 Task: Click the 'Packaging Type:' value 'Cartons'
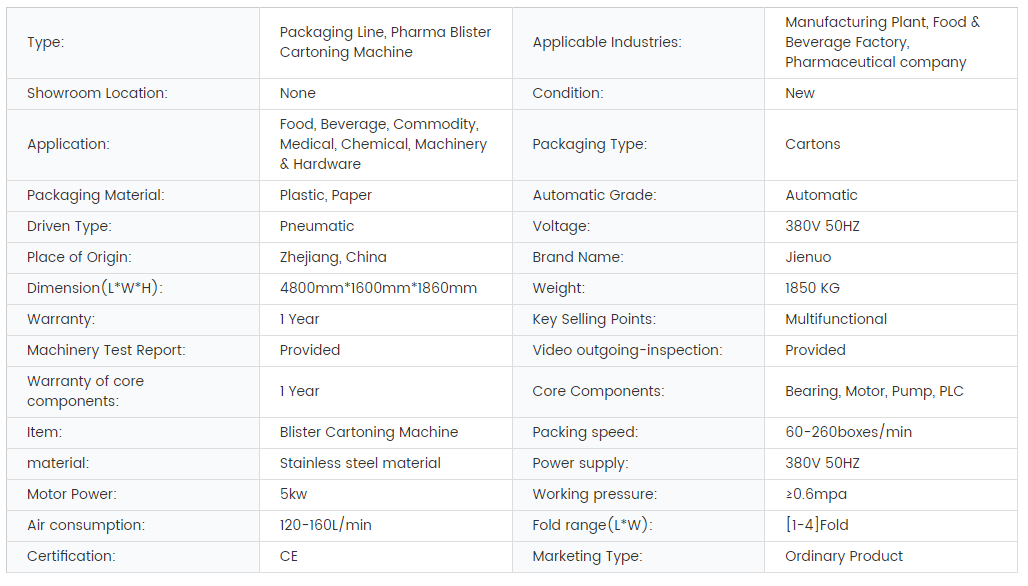(812, 144)
